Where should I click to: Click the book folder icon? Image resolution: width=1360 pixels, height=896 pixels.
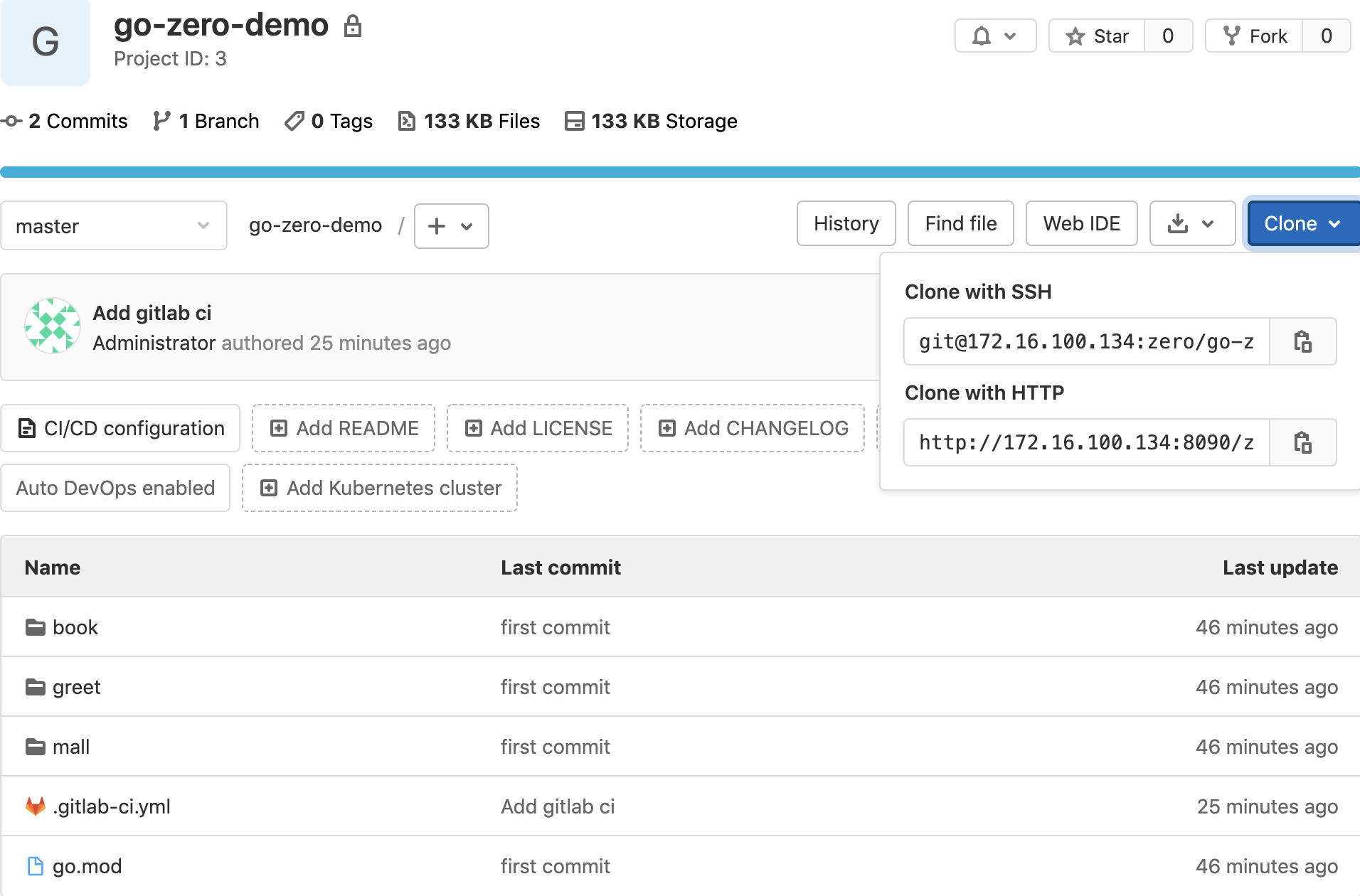[x=36, y=627]
